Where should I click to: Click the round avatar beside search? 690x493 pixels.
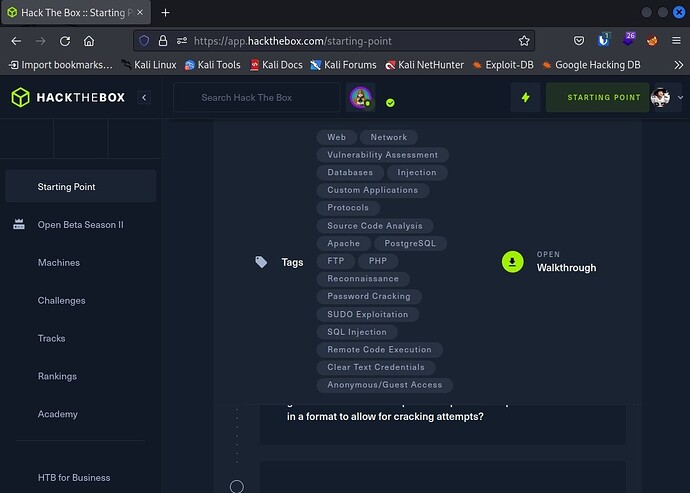click(x=360, y=97)
